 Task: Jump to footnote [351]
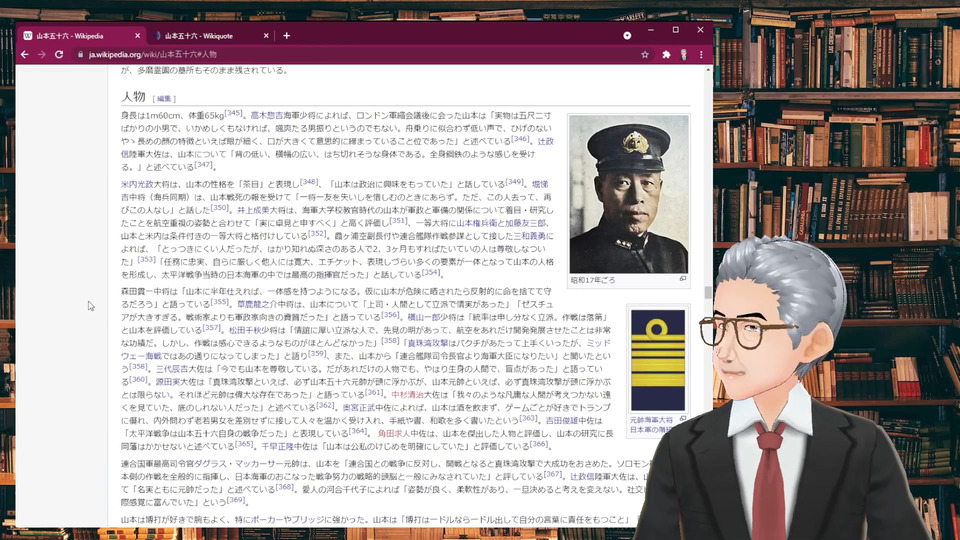399,220
